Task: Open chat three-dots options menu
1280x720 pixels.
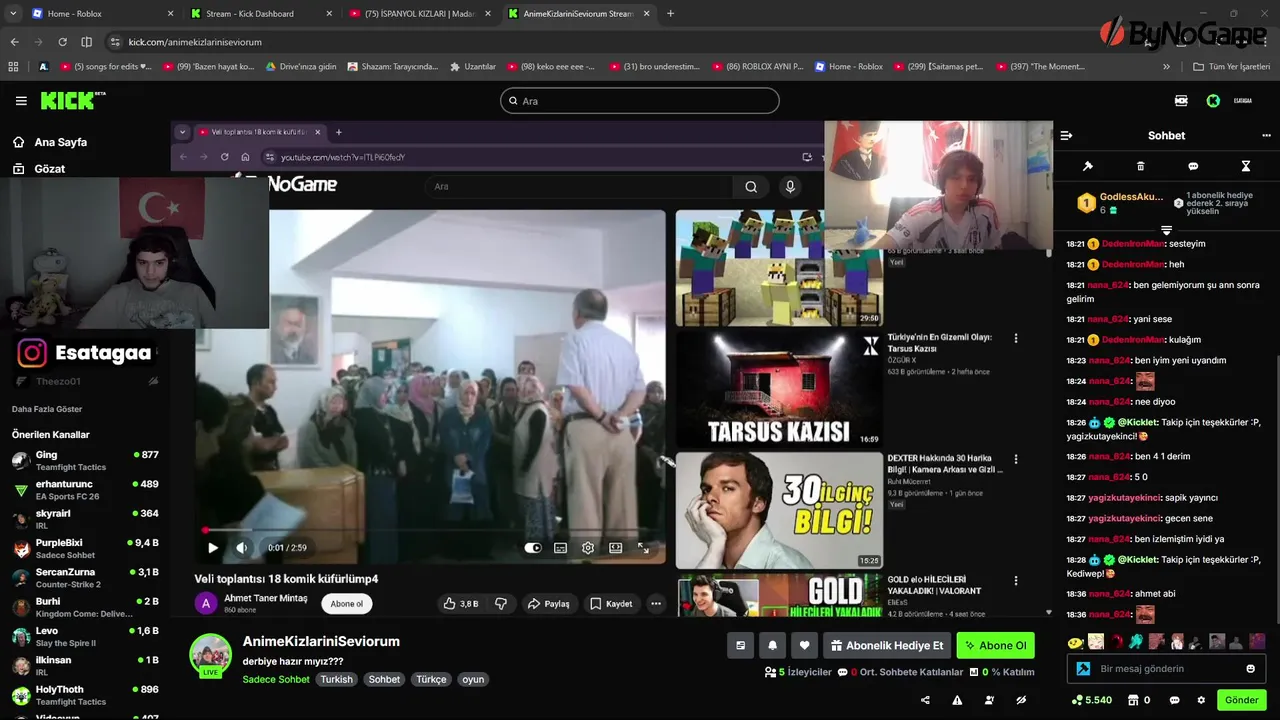Action: 1266,136
